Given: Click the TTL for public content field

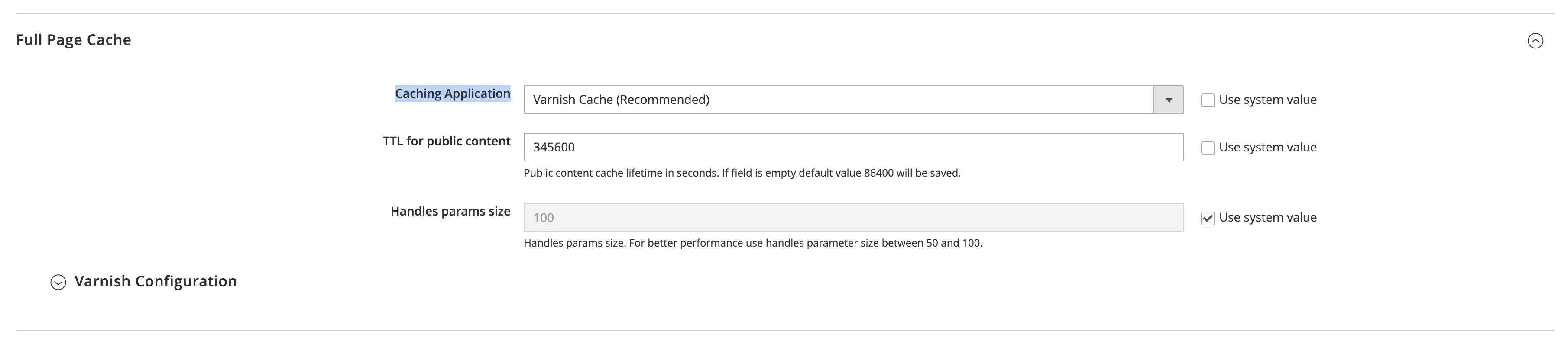Looking at the screenshot, I should (x=852, y=147).
